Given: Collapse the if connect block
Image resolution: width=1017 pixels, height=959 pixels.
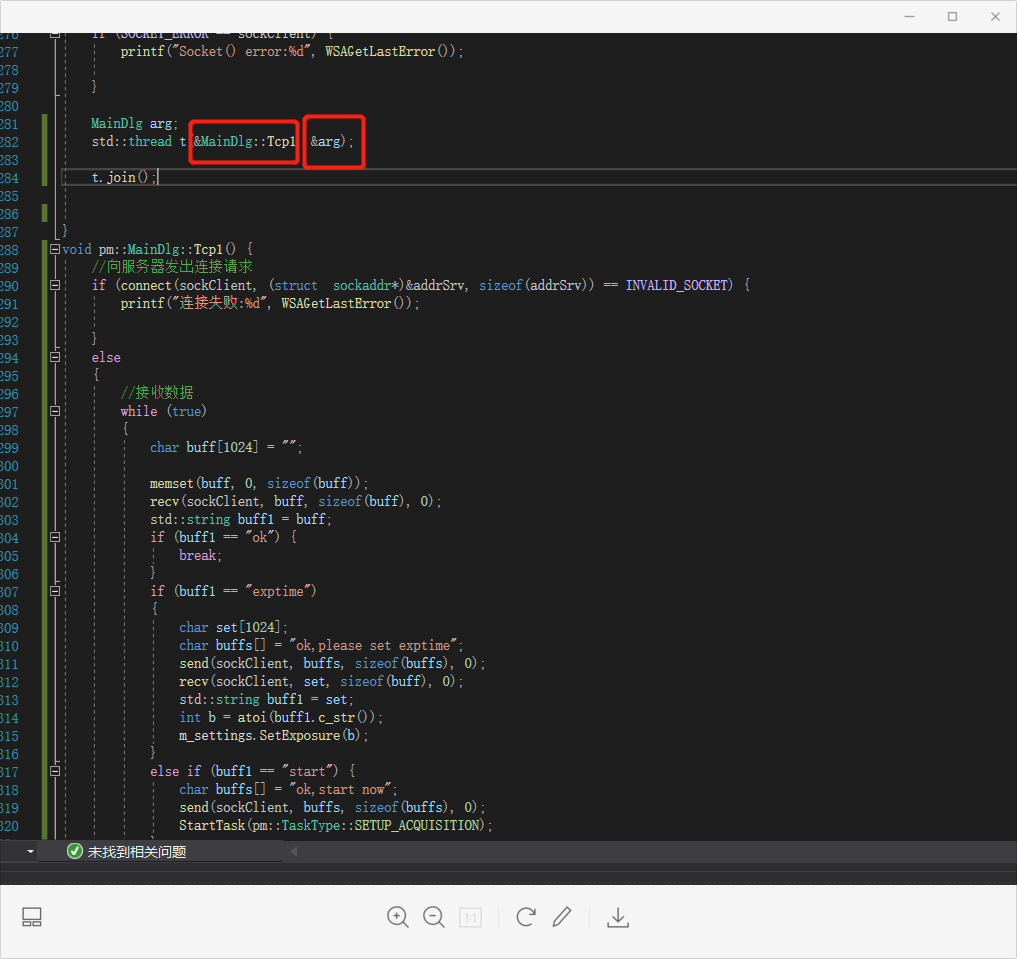Looking at the screenshot, I should (x=55, y=285).
